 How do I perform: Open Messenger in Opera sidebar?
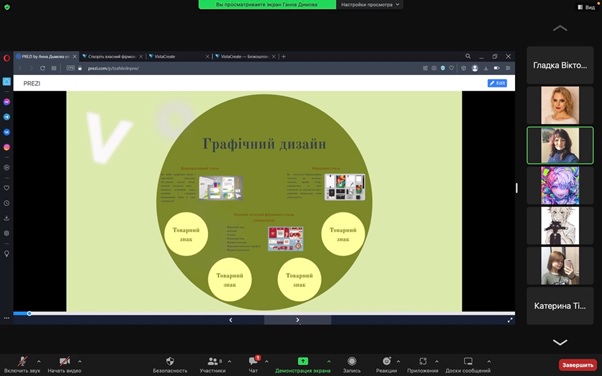[7, 102]
